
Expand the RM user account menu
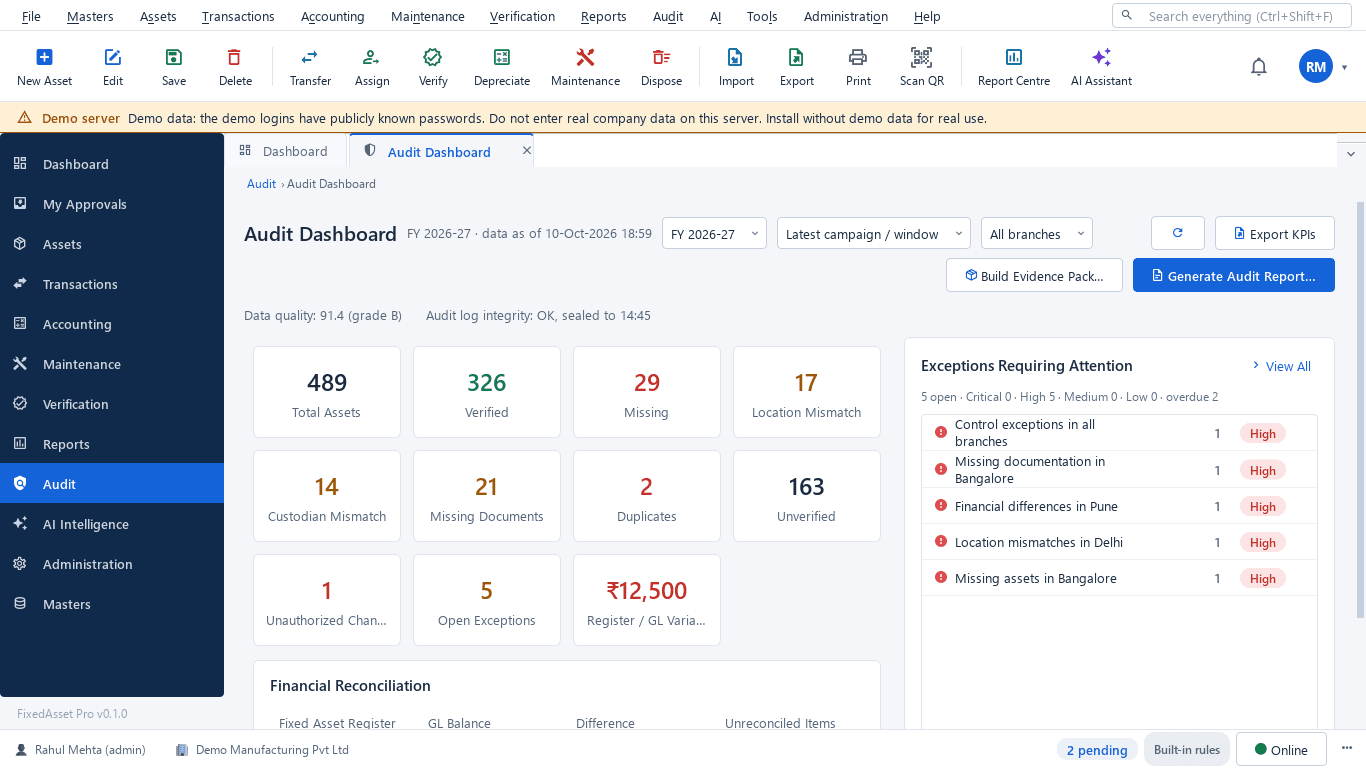pyautogui.click(x=1323, y=67)
